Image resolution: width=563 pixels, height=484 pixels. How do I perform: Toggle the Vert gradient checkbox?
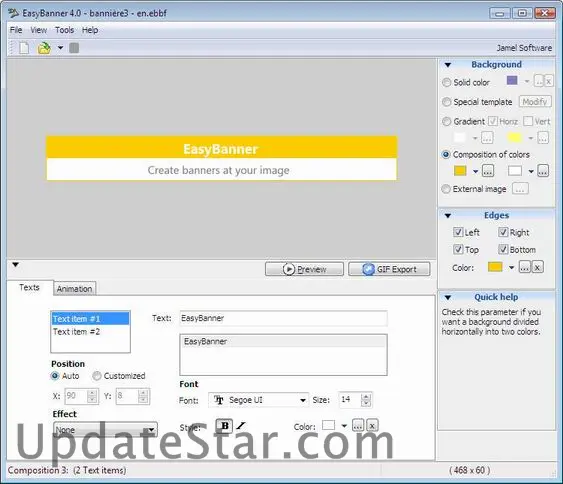[x=528, y=121]
